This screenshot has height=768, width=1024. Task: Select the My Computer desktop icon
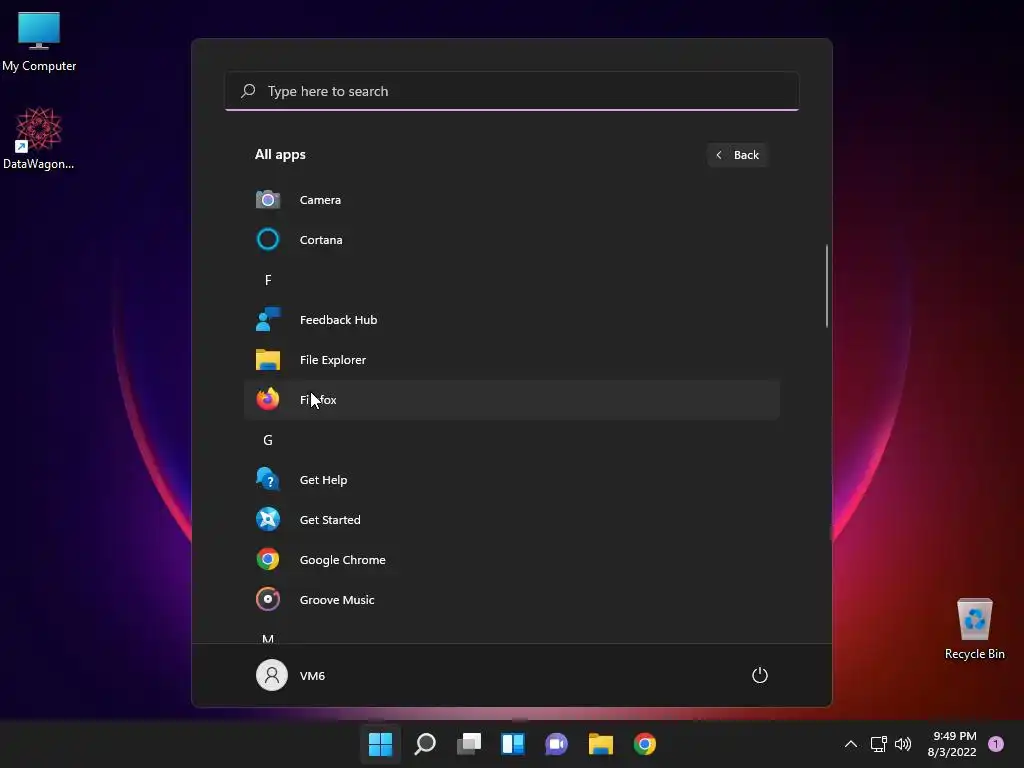39,40
